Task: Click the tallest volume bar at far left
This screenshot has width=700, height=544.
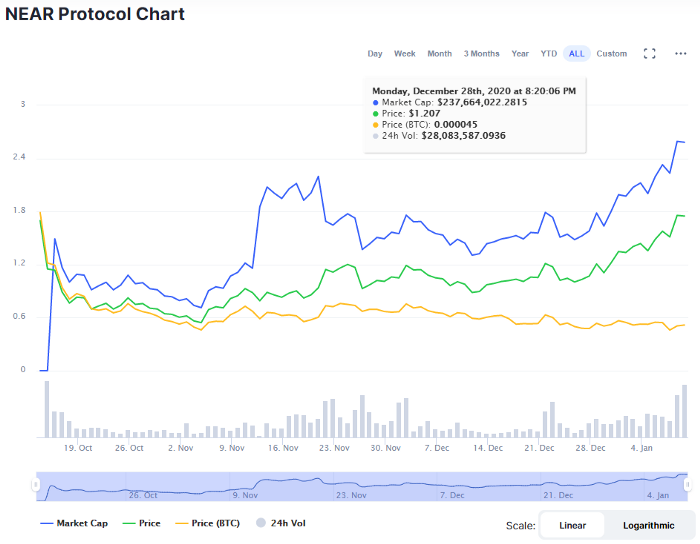Action: coord(46,409)
